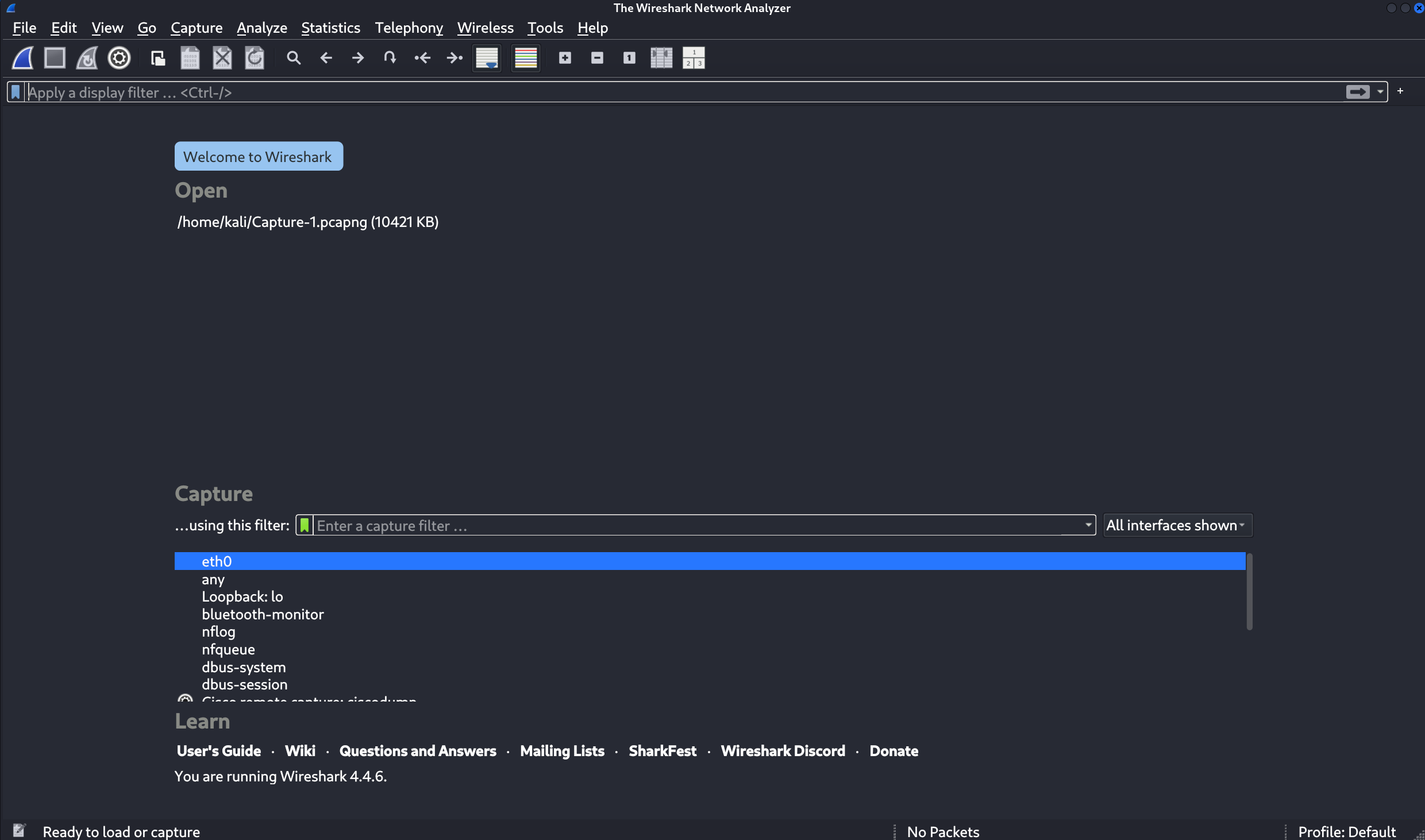Go back in packet history arrow

326,58
